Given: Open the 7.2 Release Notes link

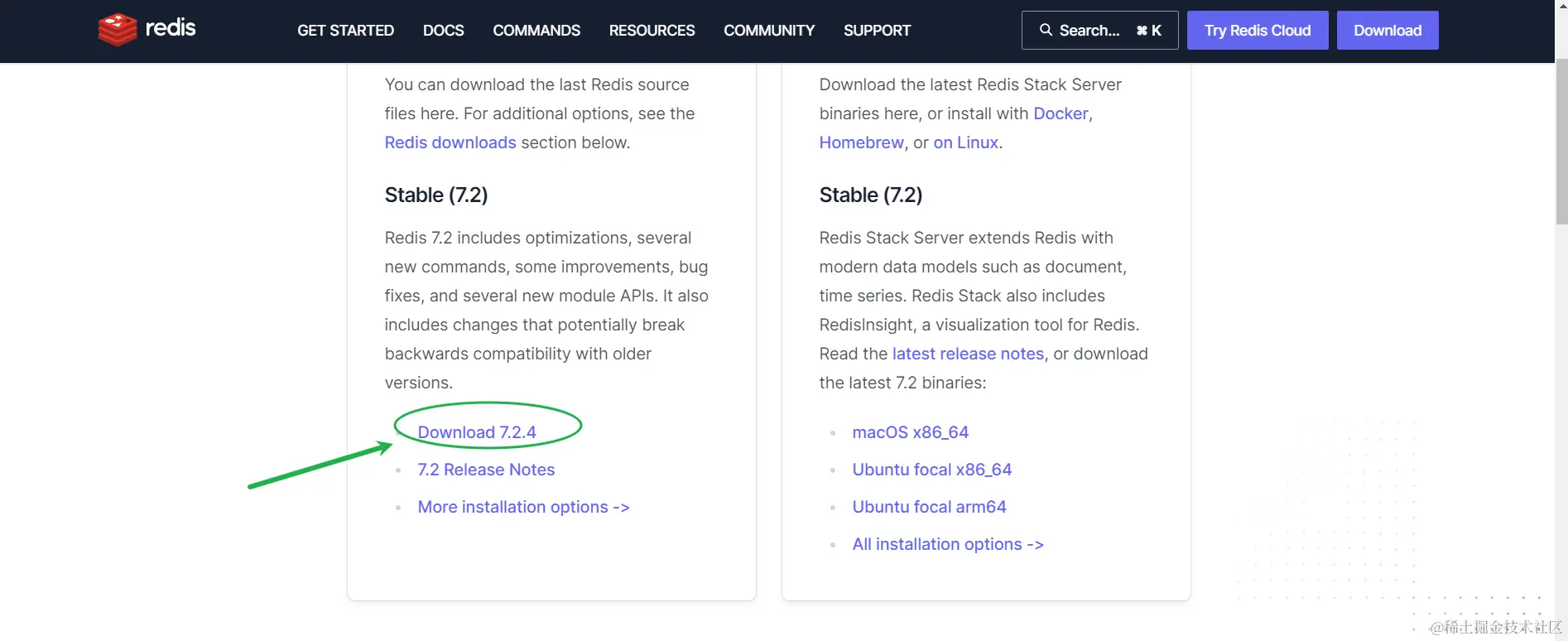Looking at the screenshot, I should point(486,470).
